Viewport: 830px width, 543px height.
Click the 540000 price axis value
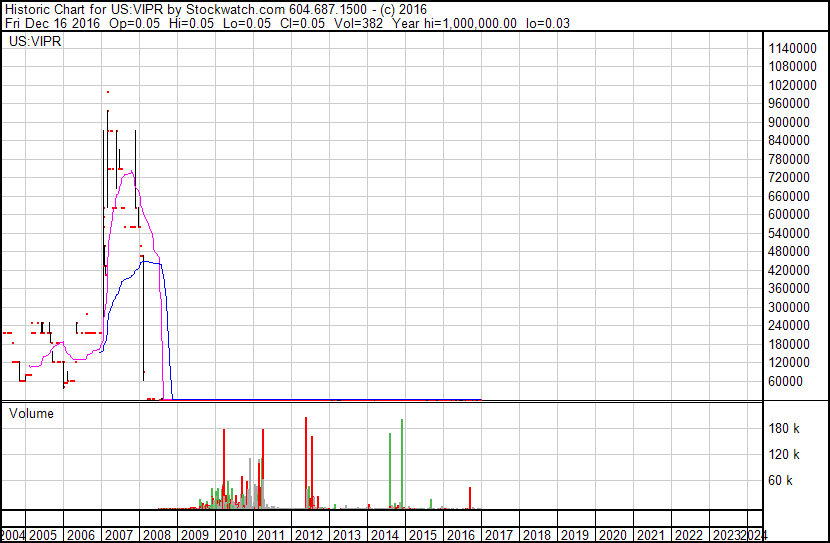point(789,233)
